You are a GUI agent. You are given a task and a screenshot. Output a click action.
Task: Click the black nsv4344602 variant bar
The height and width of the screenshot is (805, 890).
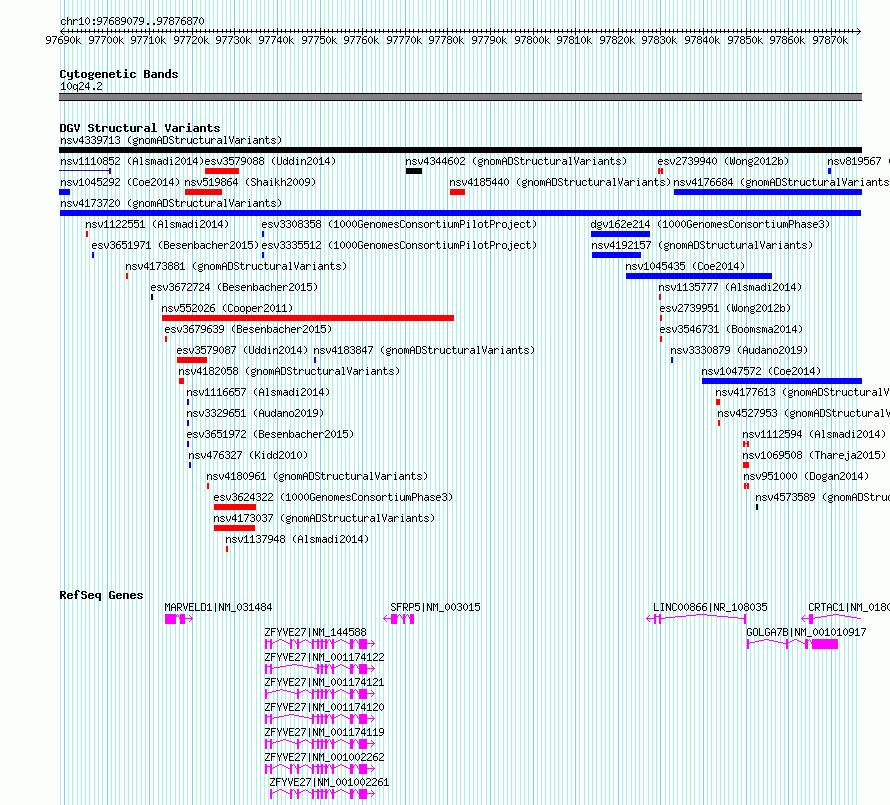pos(414,171)
